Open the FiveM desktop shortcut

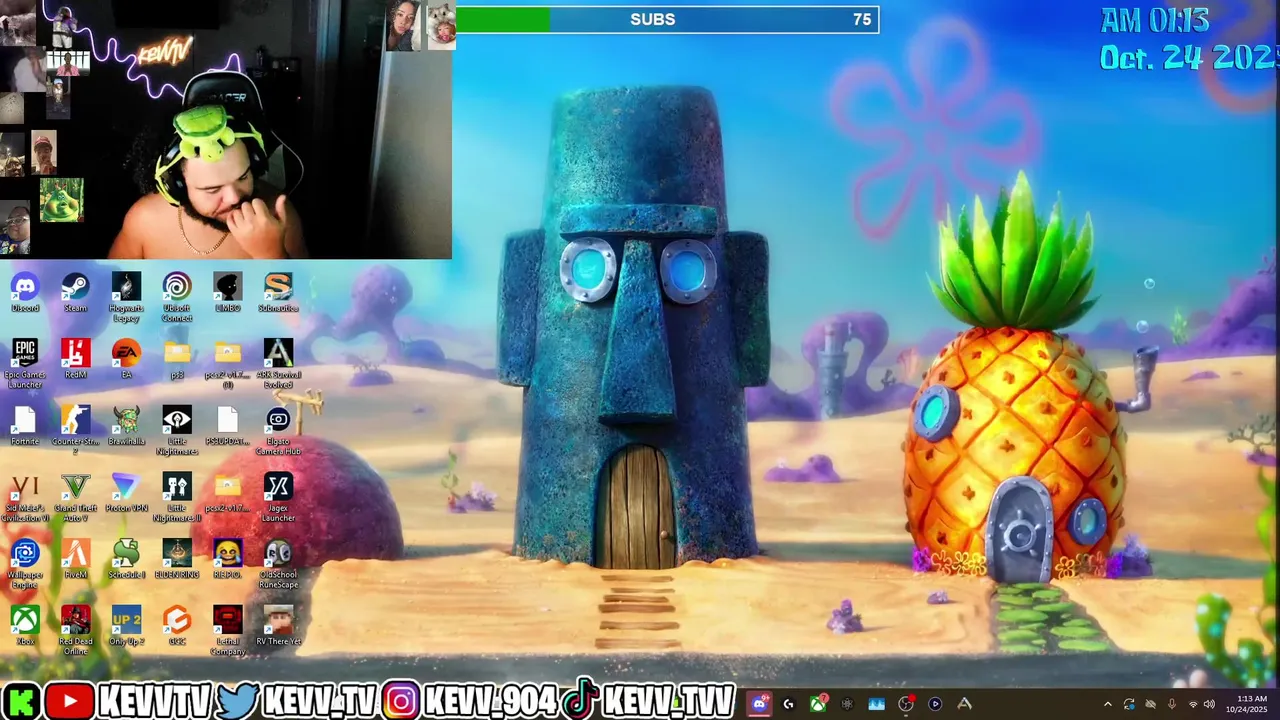click(x=75, y=559)
